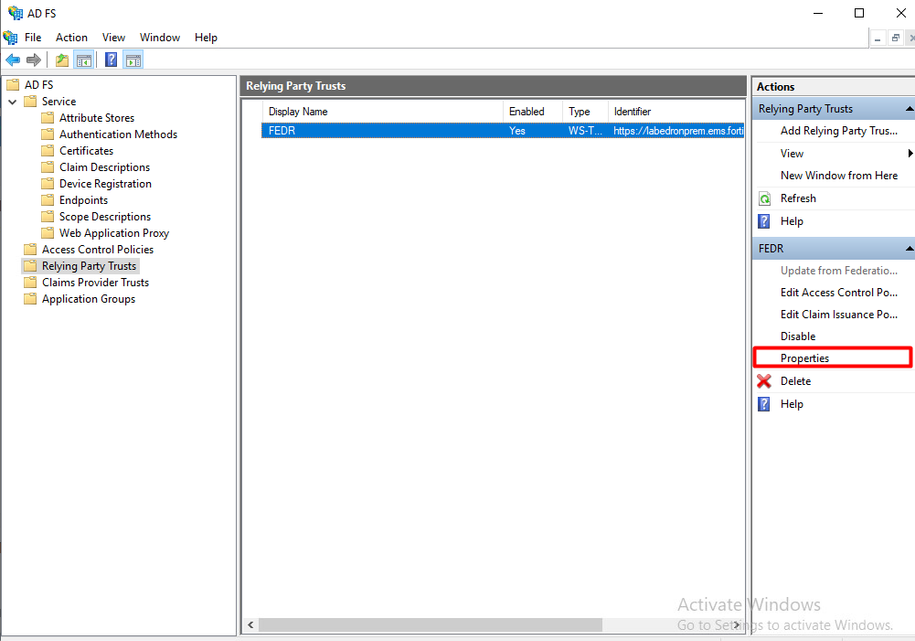This screenshot has width=915, height=641.
Task: Collapse the Service tree node
Action: pyautogui.click(x=12, y=102)
